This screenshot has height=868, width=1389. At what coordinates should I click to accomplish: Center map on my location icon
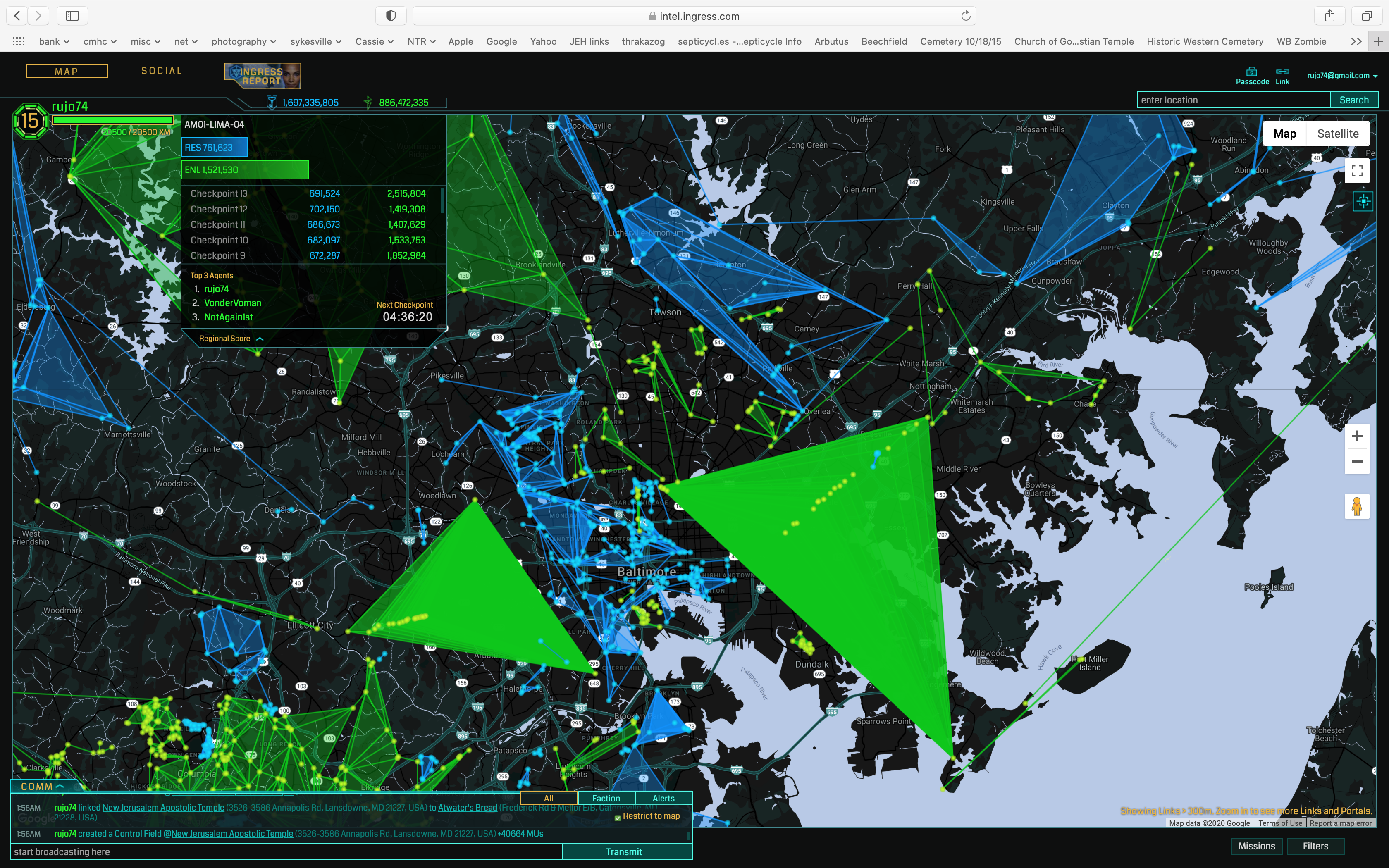(1363, 201)
